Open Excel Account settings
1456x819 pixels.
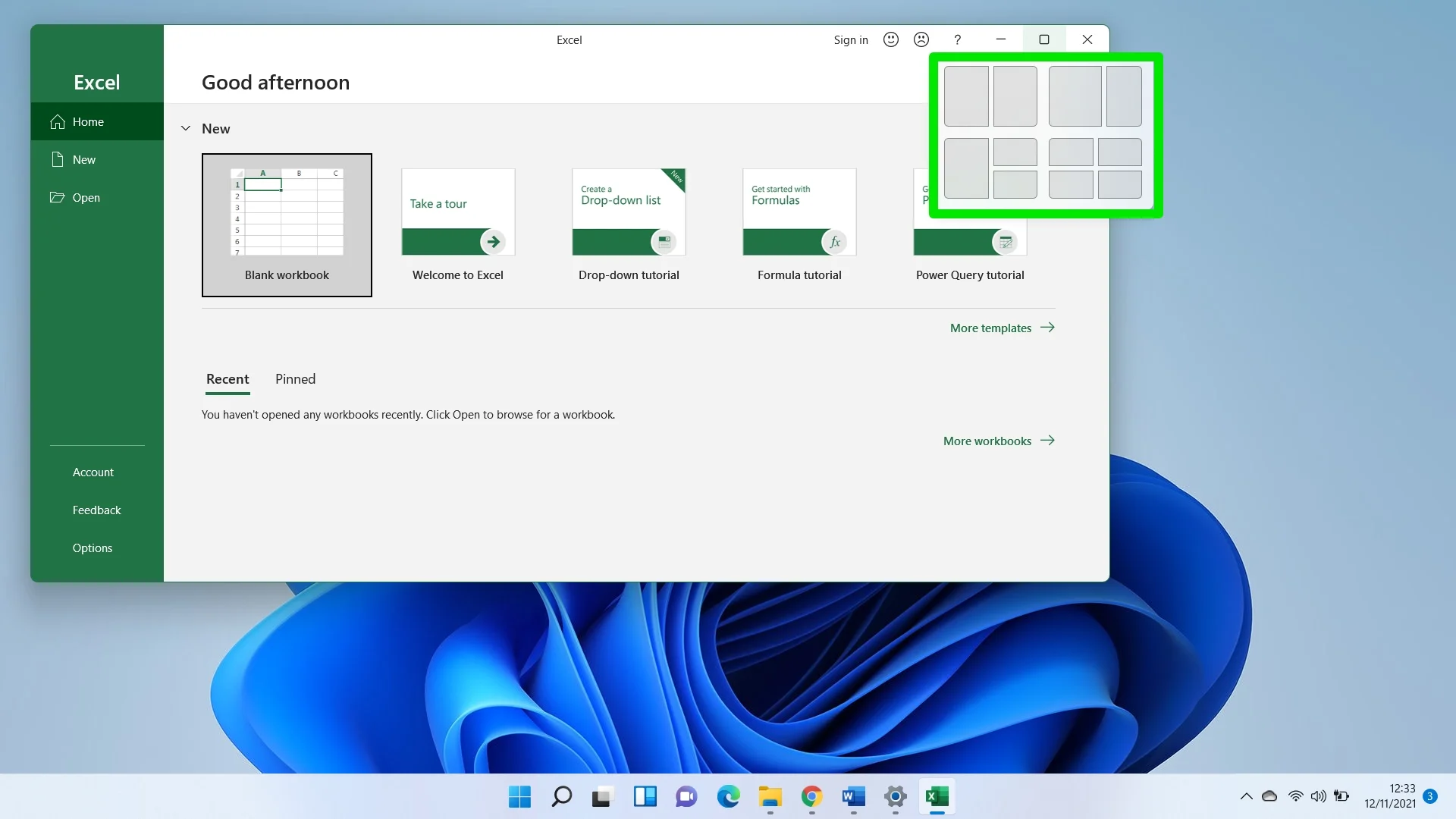pyautogui.click(x=93, y=471)
